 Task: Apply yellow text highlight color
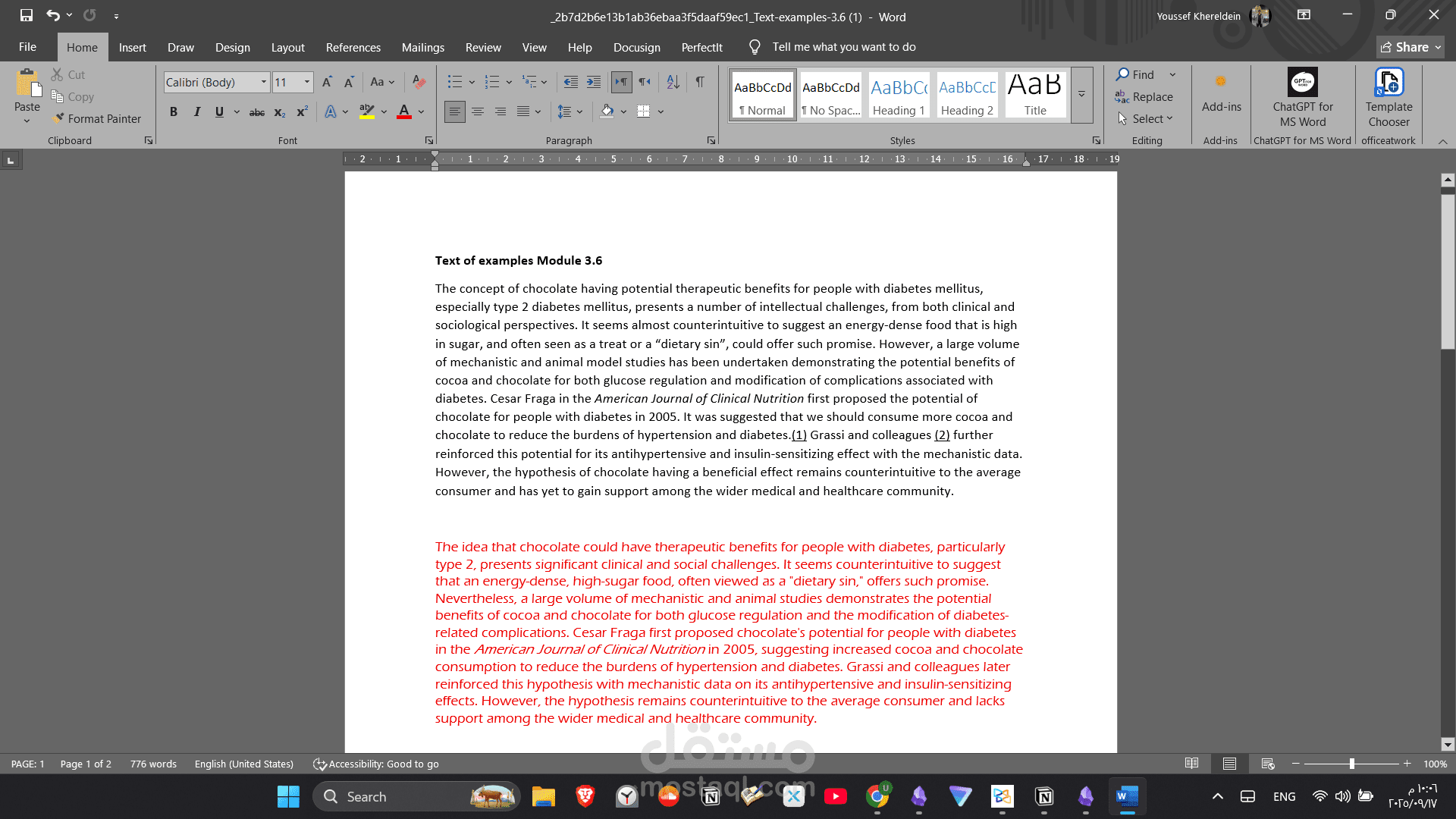point(367,111)
